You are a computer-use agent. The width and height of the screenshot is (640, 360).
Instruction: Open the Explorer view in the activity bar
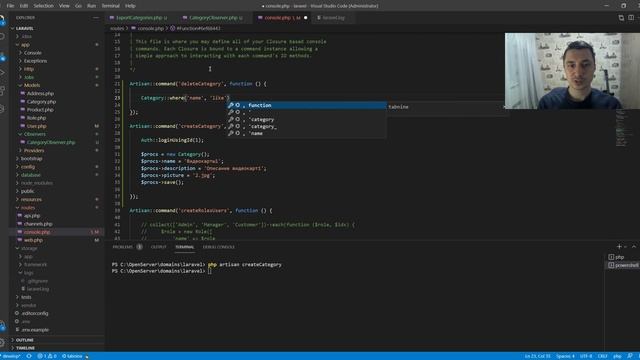[2, 19]
